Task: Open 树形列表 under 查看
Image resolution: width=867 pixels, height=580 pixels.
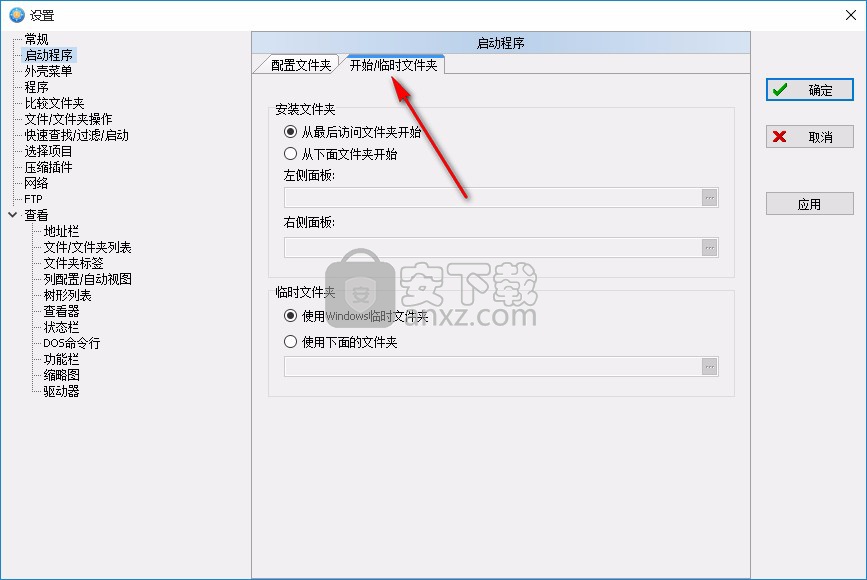Action: (67, 295)
